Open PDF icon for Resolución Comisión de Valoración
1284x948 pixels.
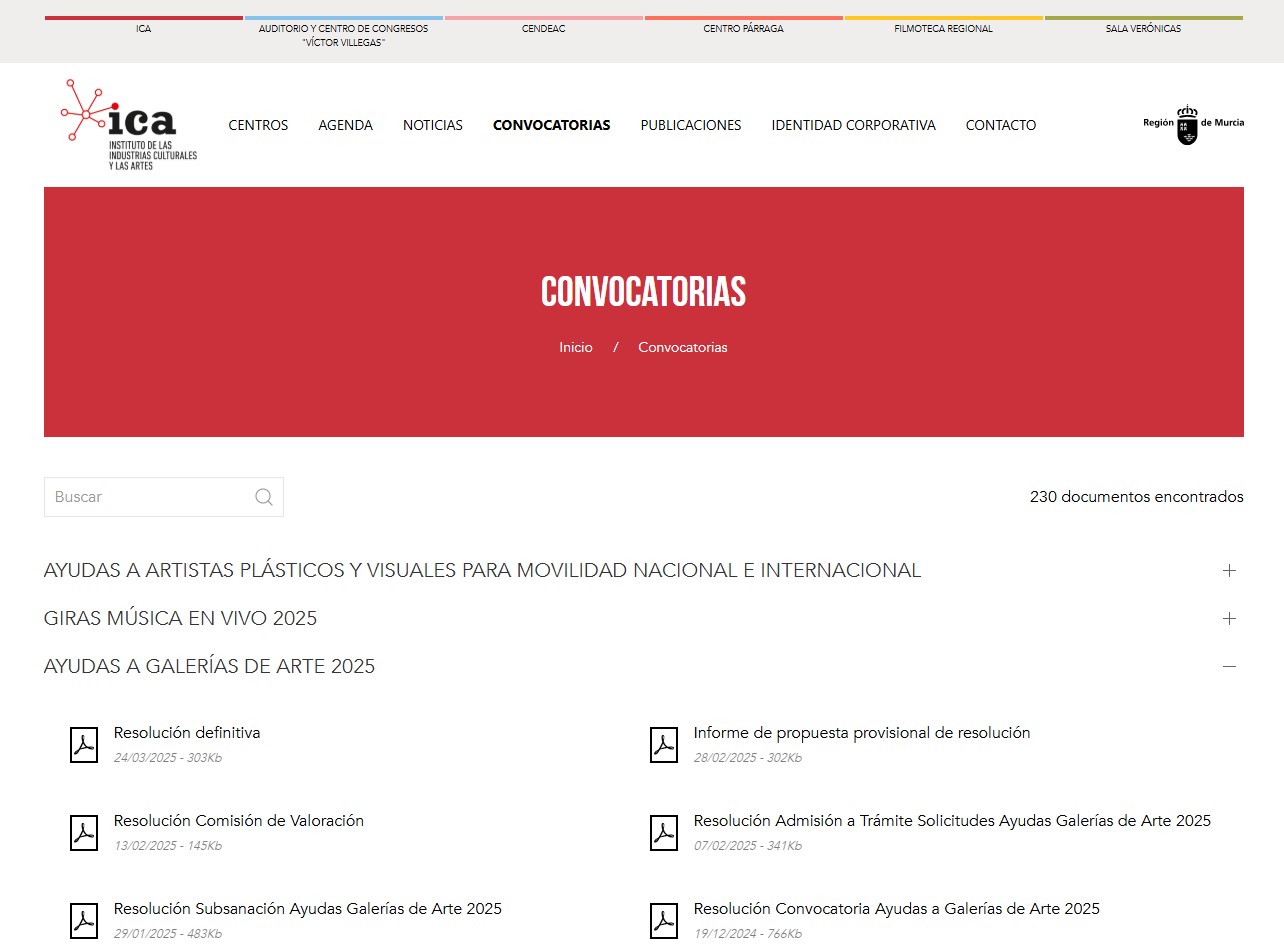[x=84, y=833]
